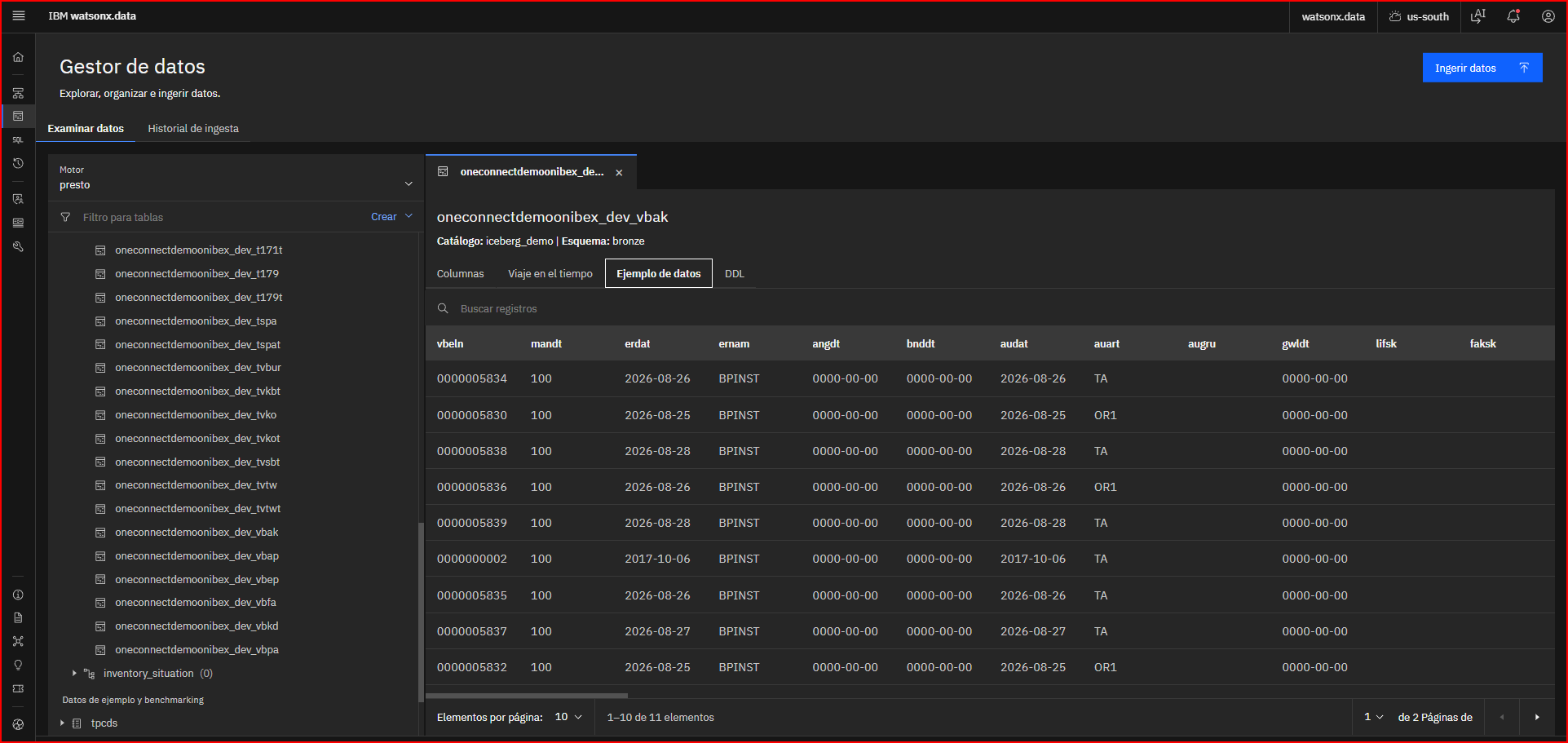Go to previous results page arrow

point(1502,717)
